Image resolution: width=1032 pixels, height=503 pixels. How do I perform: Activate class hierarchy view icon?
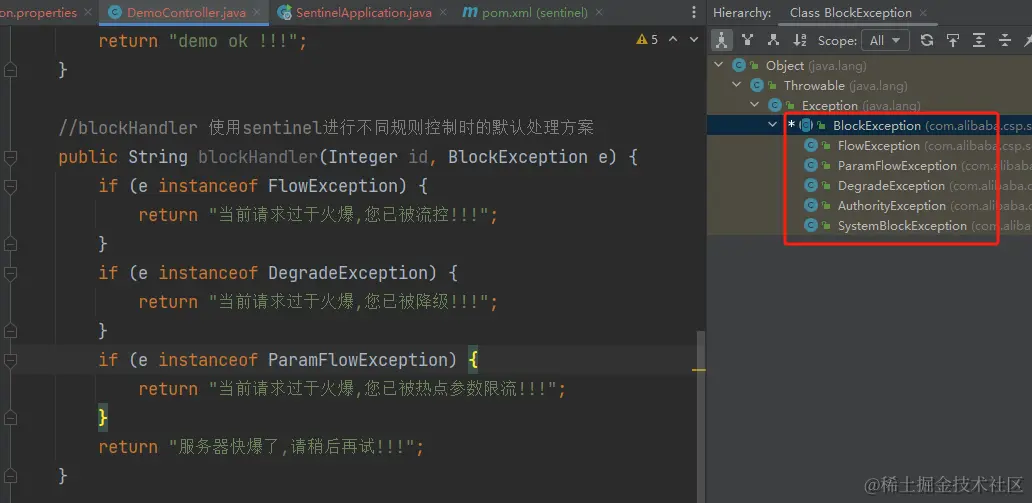(721, 40)
